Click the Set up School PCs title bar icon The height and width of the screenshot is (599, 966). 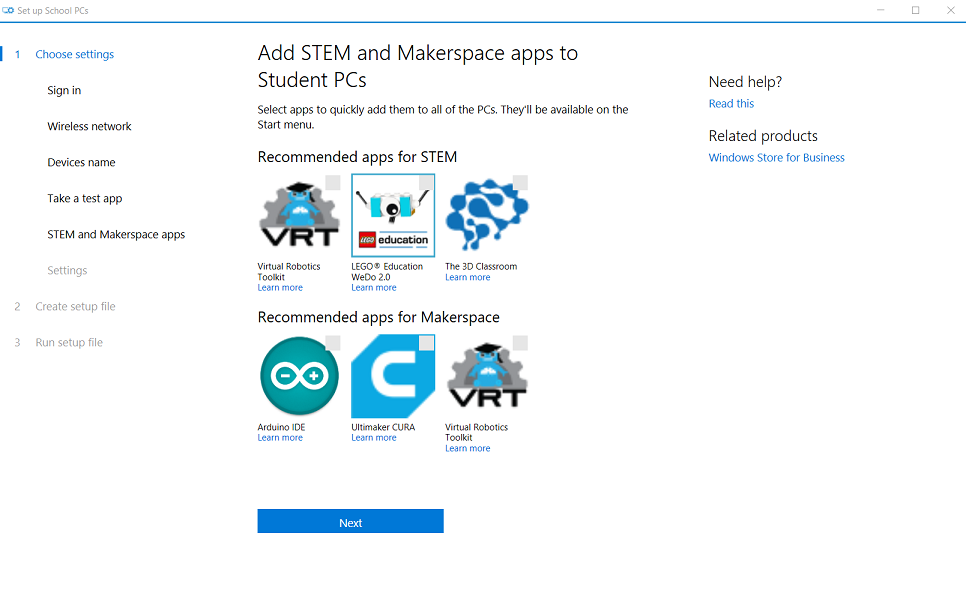(8, 10)
